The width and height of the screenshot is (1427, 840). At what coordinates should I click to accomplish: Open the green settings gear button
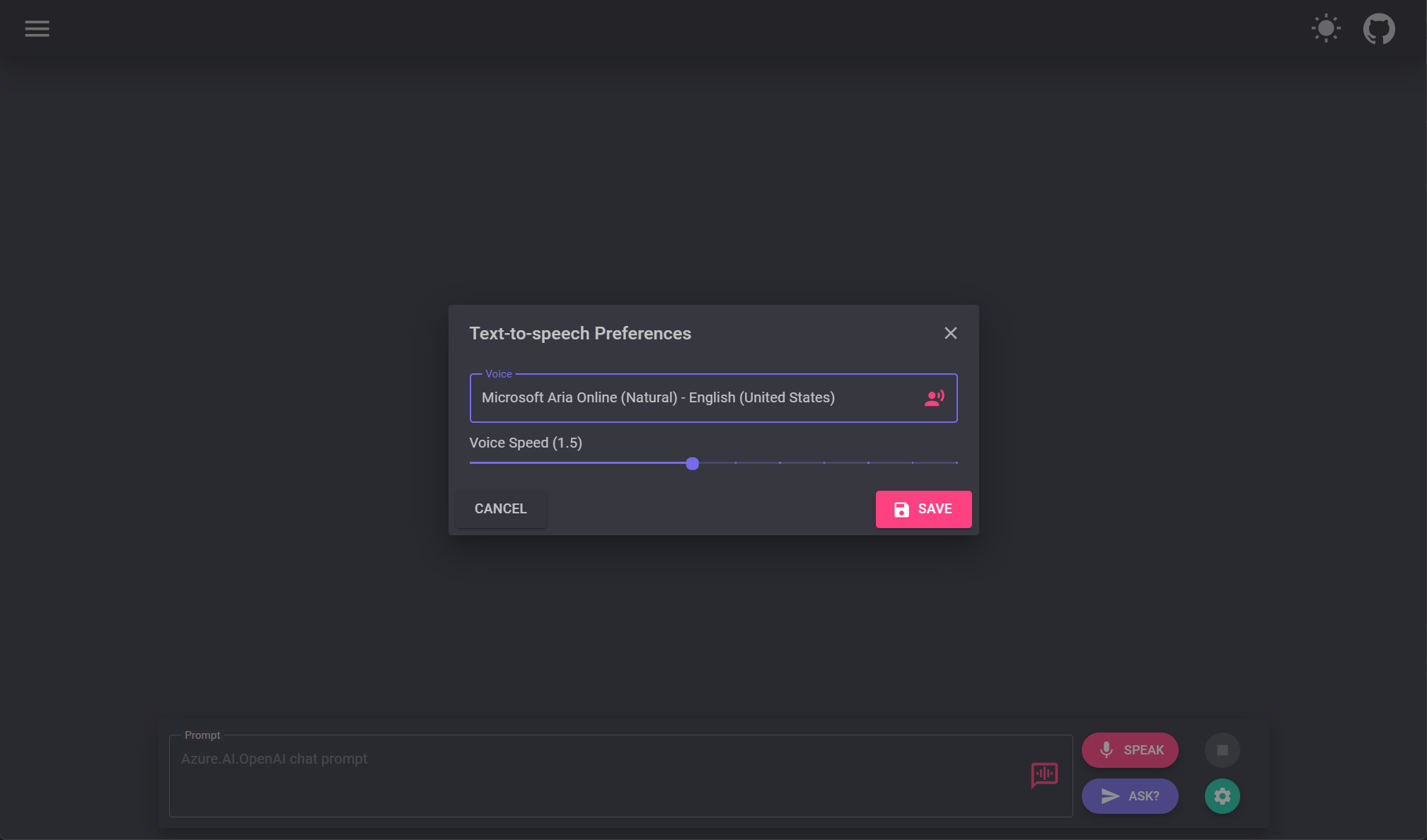click(x=1222, y=796)
